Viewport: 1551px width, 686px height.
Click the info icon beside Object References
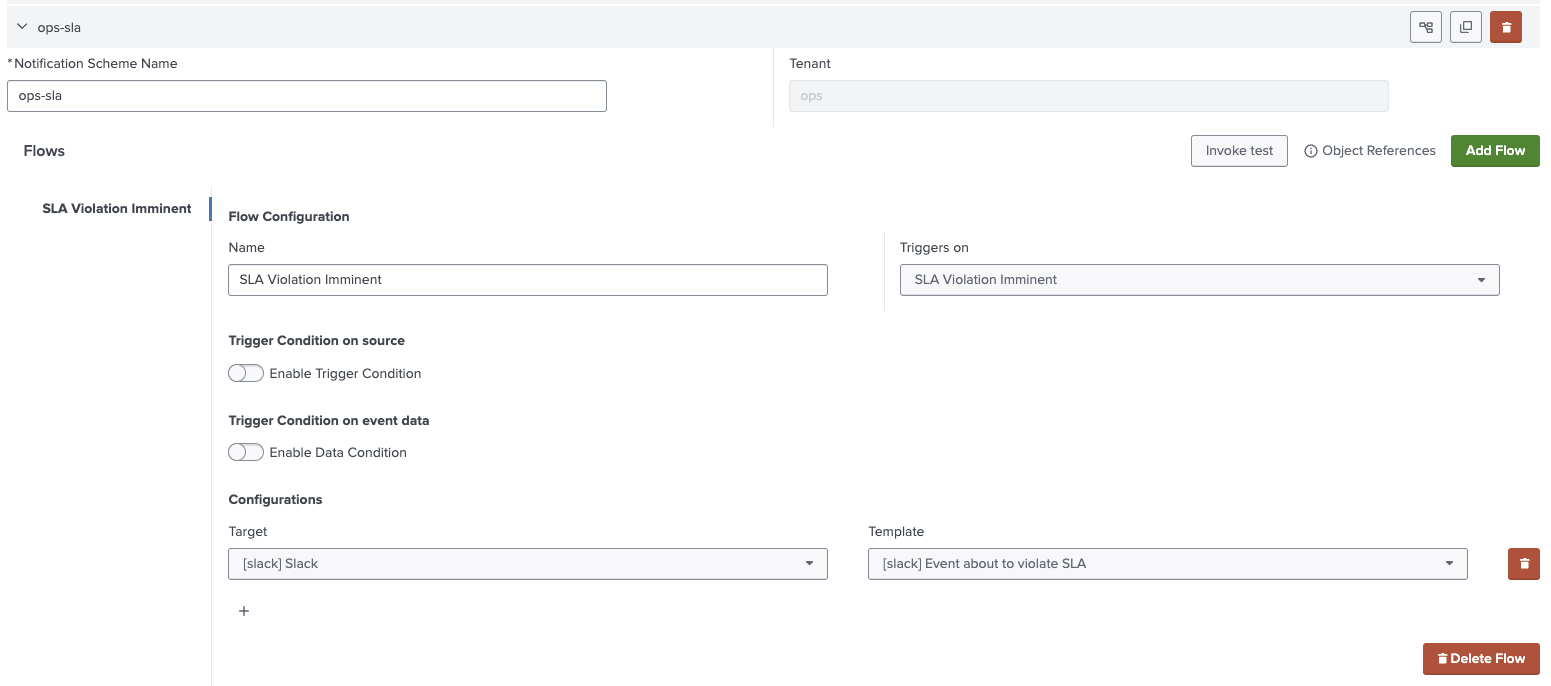pyautogui.click(x=1310, y=151)
